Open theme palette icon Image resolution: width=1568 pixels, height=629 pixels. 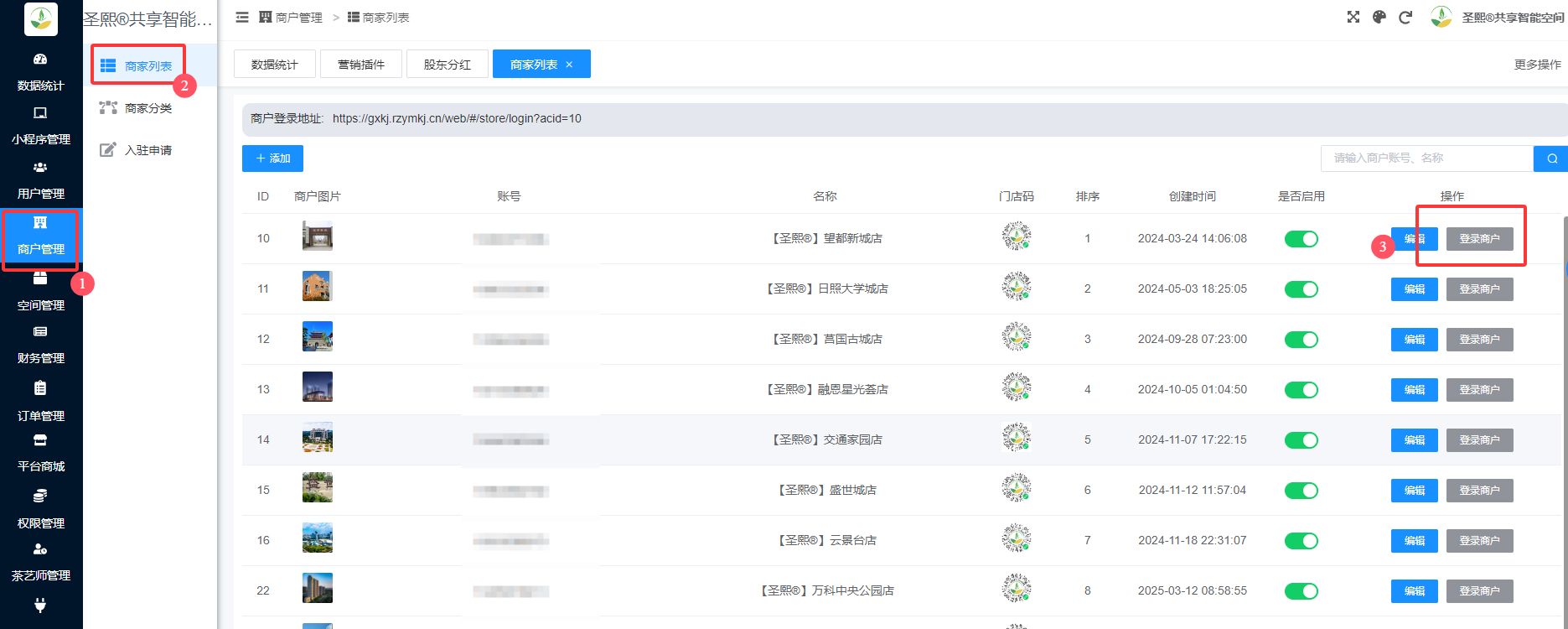(1379, 17)
